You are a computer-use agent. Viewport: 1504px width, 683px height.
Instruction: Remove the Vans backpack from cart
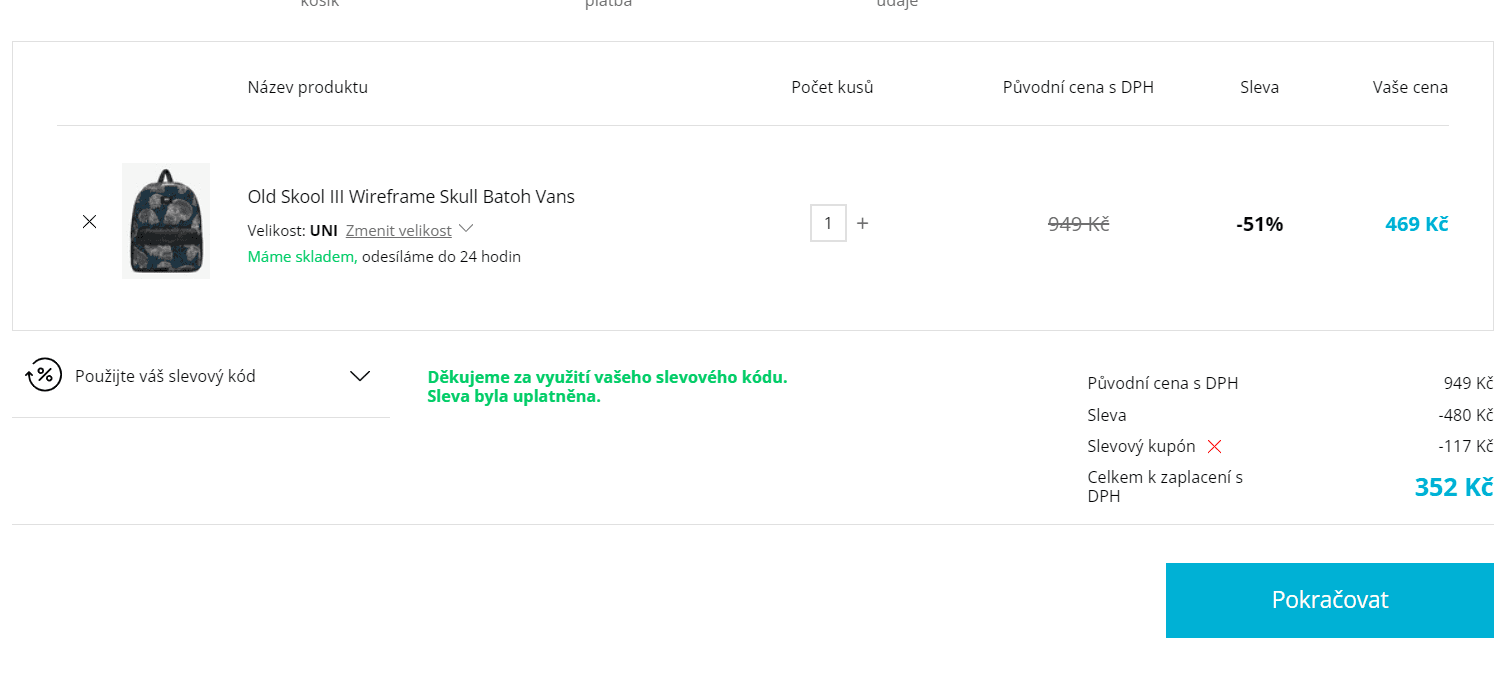[x=89, y=222]
